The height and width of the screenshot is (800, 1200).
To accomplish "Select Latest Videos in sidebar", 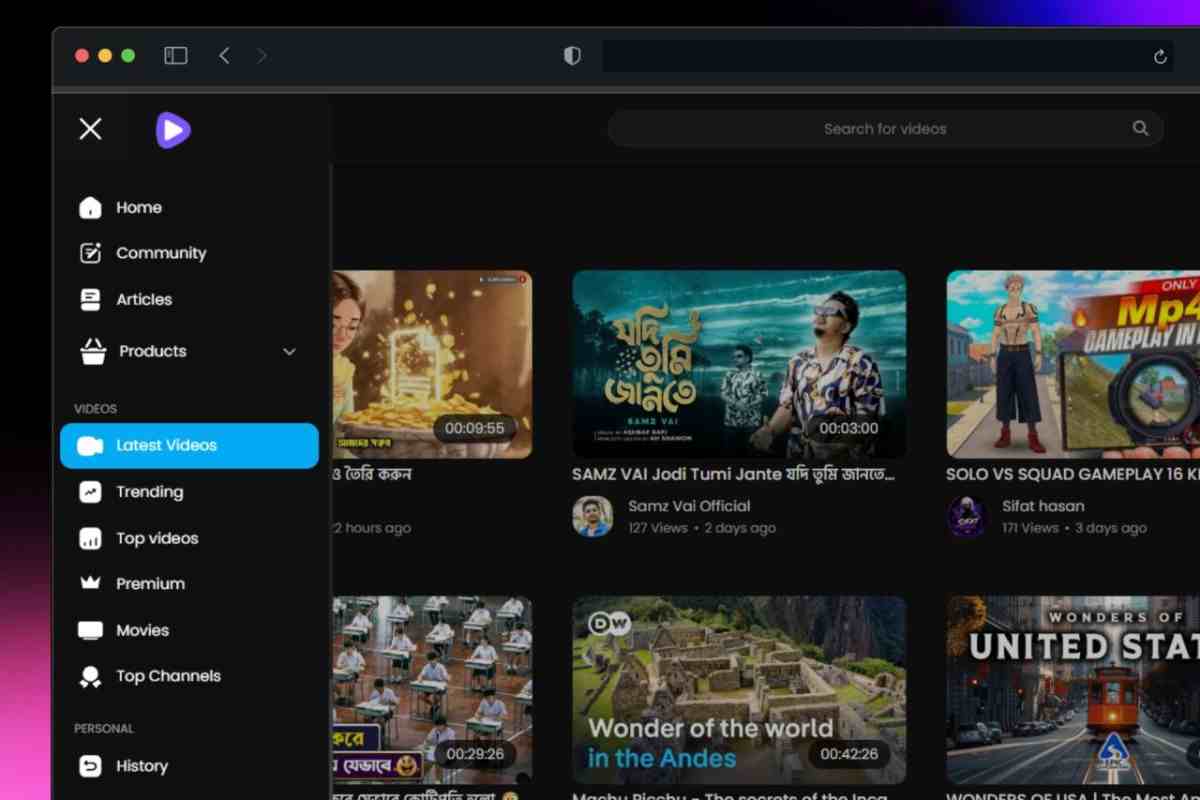I will (x=189, y=446).
